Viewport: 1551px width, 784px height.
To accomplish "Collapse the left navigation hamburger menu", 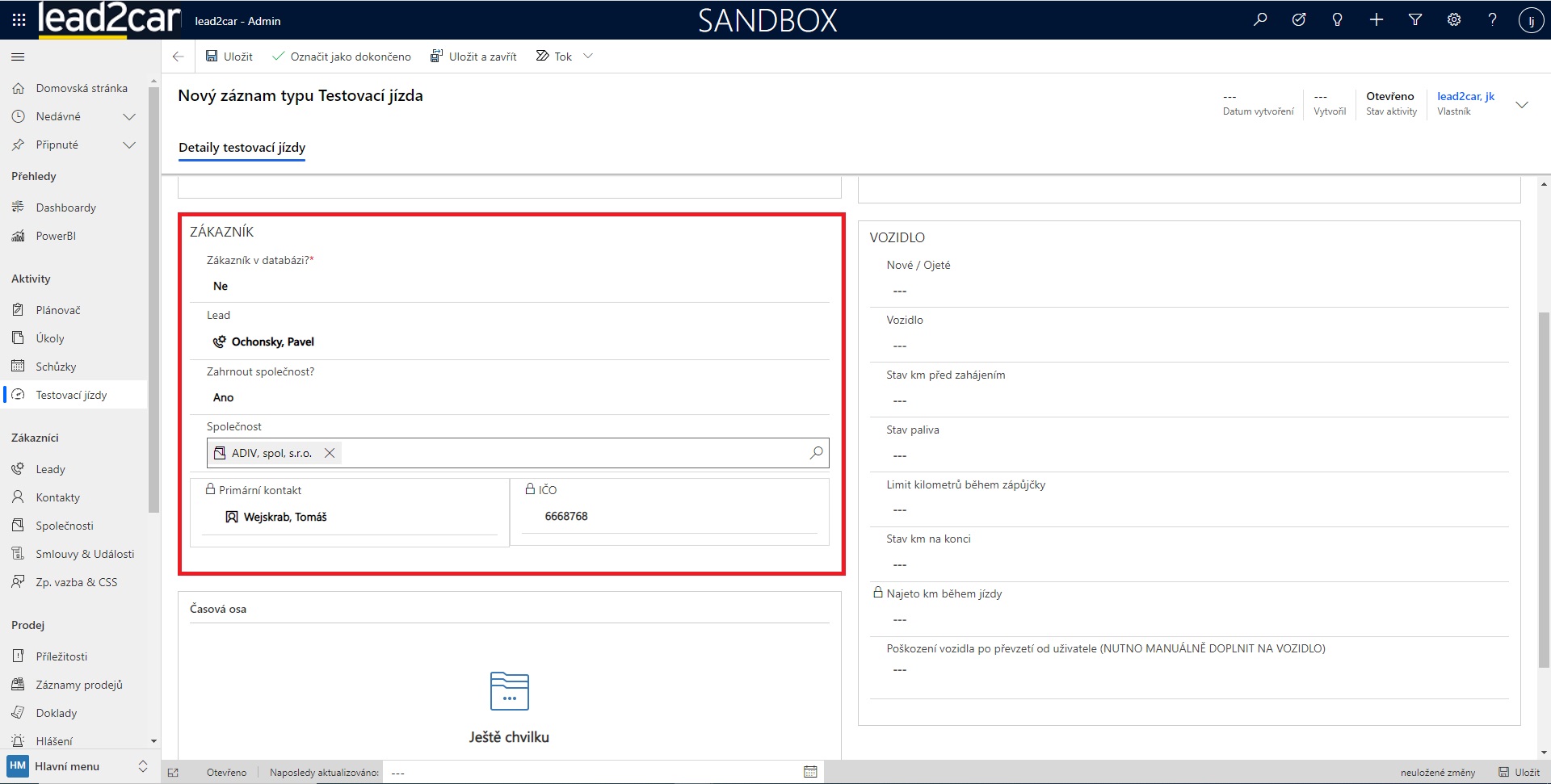I will pyautogui.click(x=18, y=57).
